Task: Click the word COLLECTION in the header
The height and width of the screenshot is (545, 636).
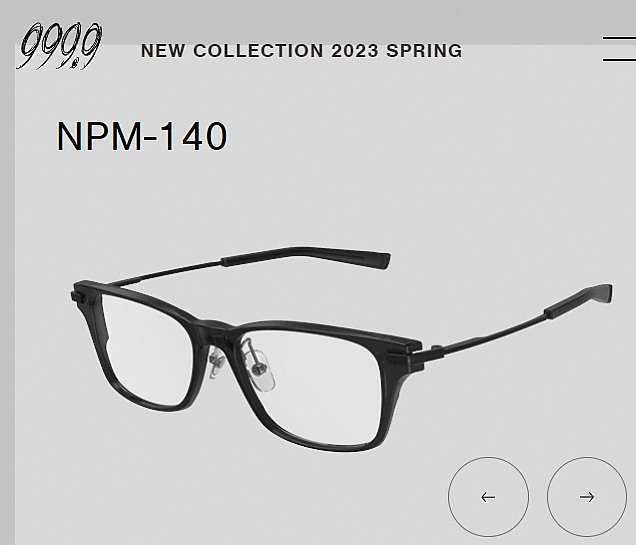Action: tap(258, 51)
